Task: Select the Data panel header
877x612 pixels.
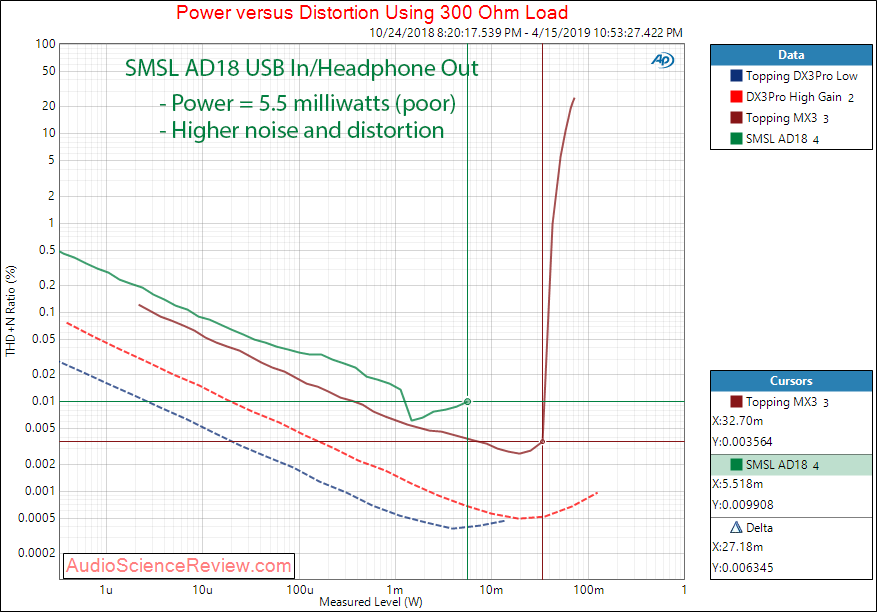Action: 791,55
